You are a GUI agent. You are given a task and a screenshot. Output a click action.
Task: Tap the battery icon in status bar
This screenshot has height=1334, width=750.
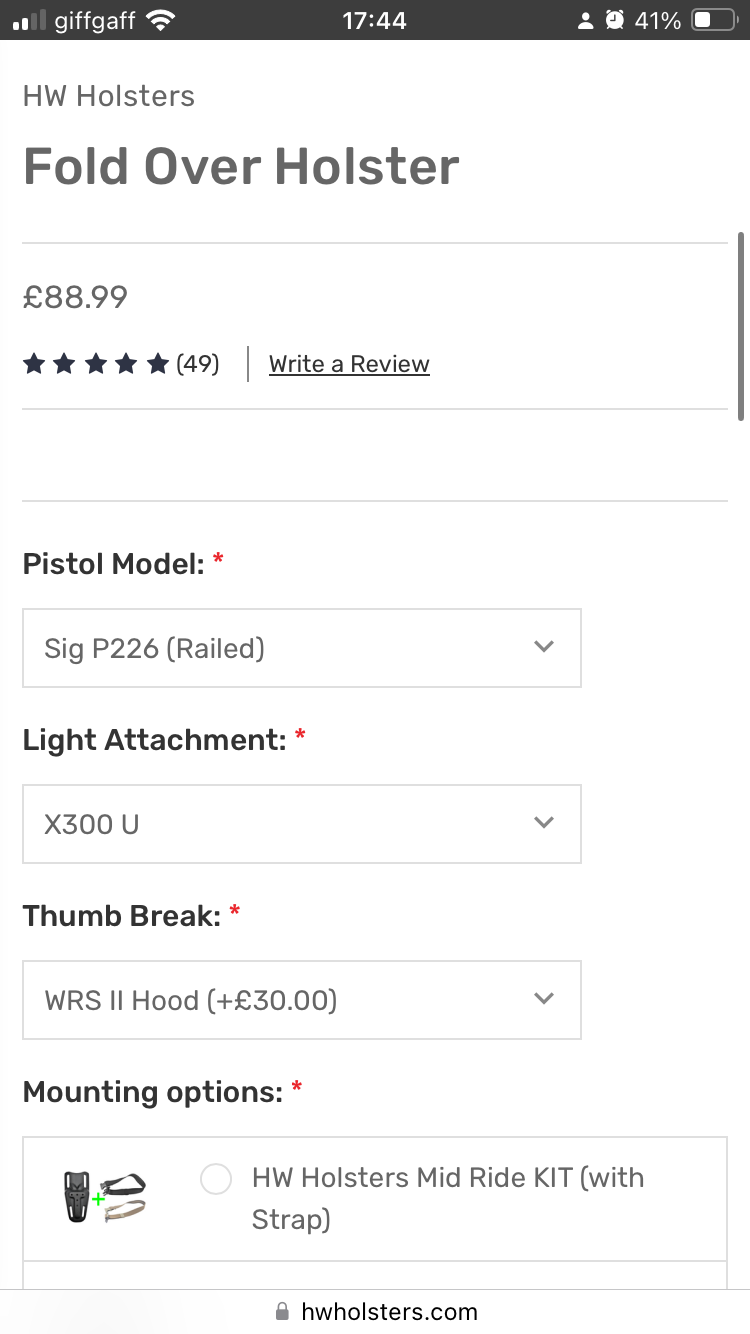coord(714,20)
